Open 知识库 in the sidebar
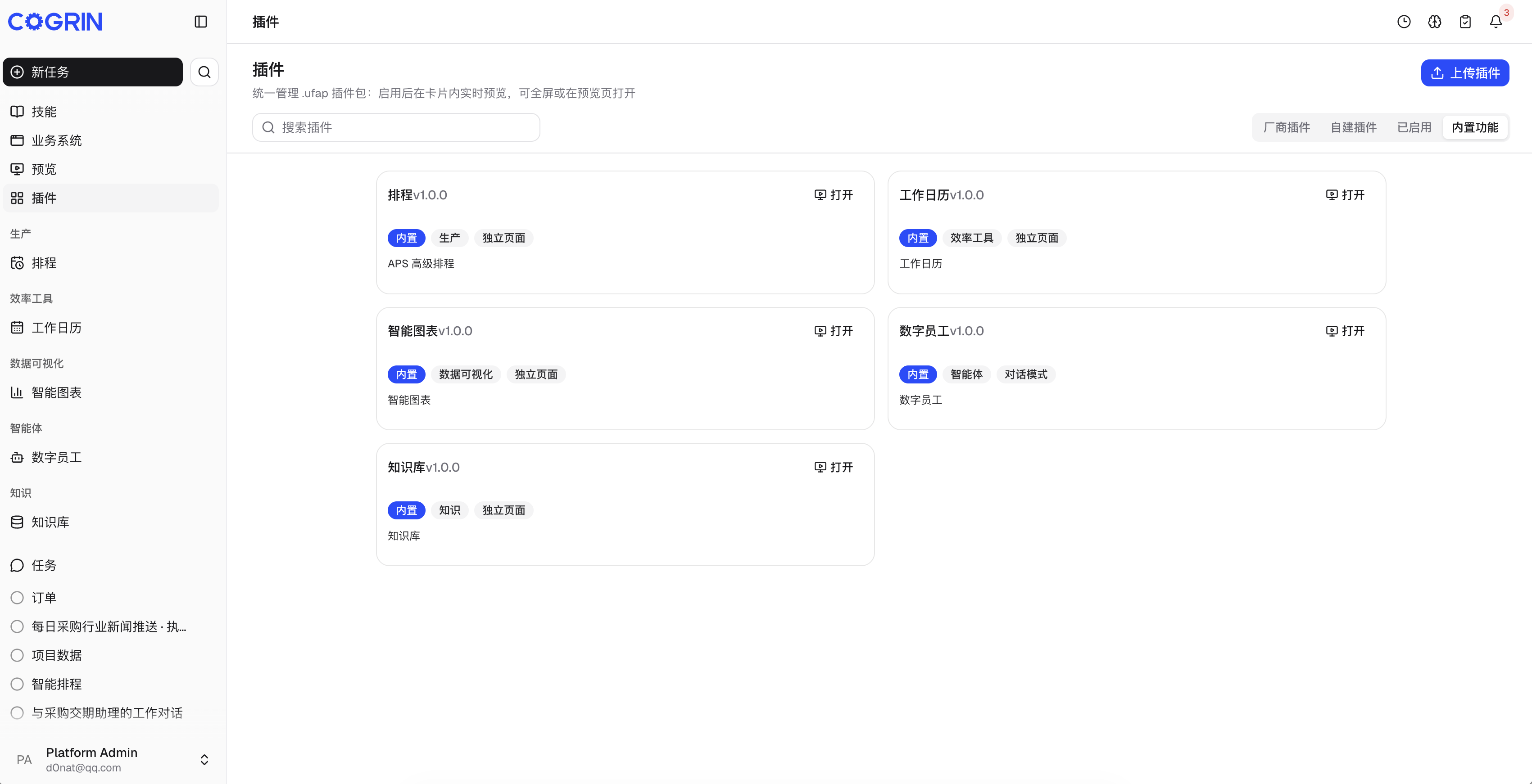This screenshot has height=784, width=1532. (111, 522)
